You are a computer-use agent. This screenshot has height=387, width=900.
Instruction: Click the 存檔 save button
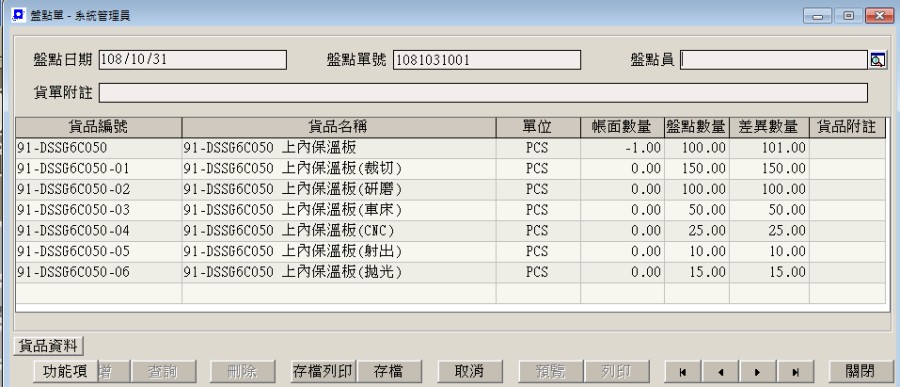(389, 371)
